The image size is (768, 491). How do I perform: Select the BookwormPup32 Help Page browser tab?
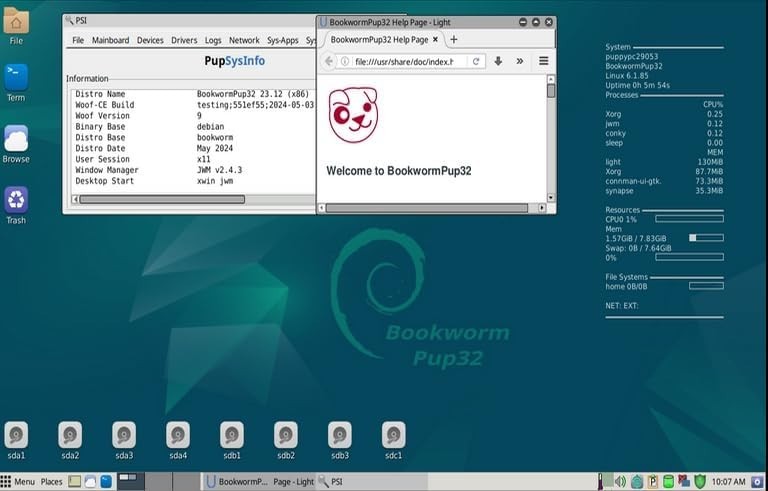(380, 40)
